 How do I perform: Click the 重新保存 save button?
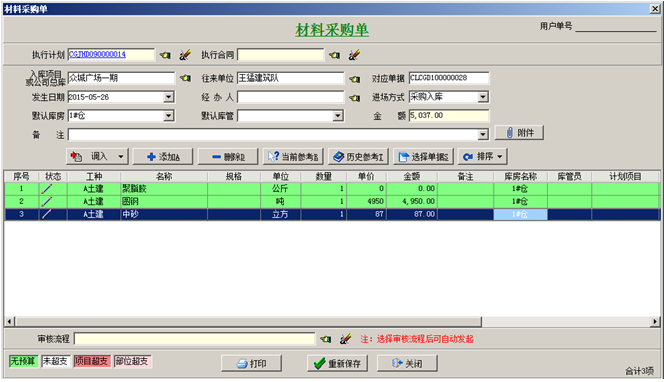(337, 363)
